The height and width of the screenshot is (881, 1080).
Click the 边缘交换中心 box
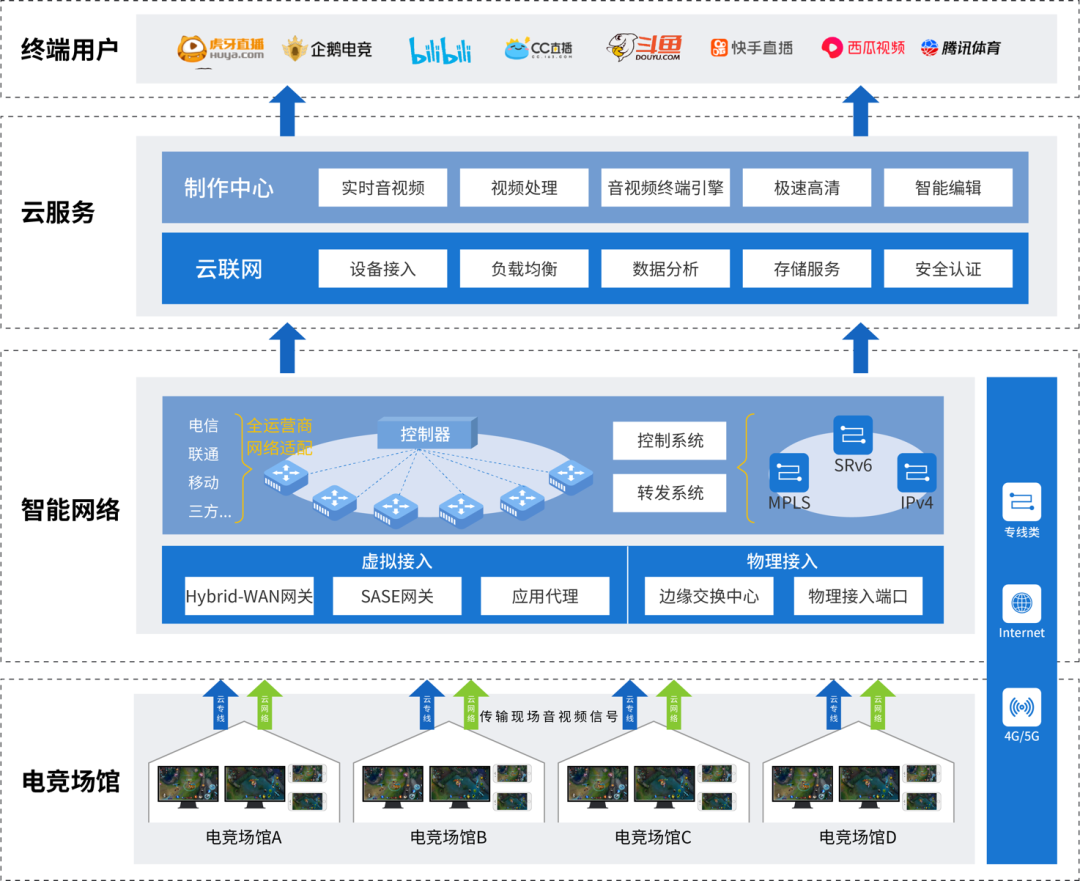709,596
